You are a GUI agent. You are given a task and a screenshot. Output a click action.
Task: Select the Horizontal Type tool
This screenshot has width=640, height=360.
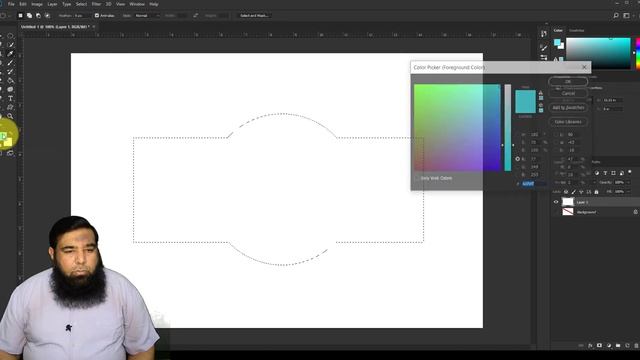coord(10,98)
